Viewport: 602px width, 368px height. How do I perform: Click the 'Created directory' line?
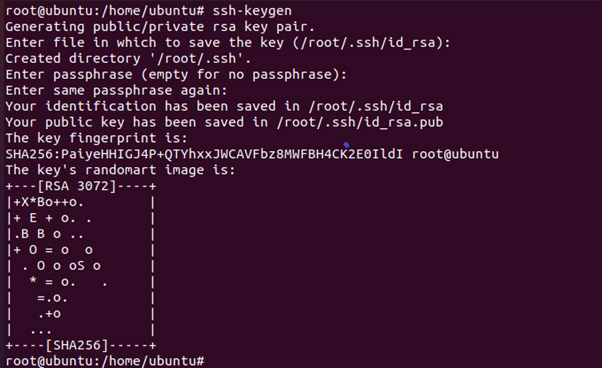click(128, 58)
